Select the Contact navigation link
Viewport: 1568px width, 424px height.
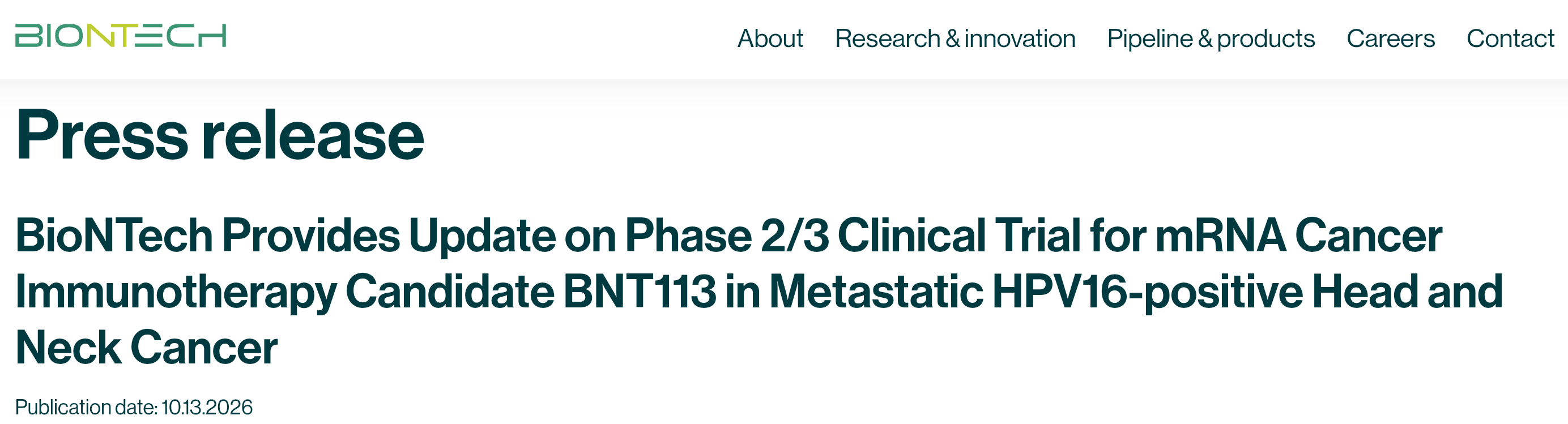(1510, 38)
